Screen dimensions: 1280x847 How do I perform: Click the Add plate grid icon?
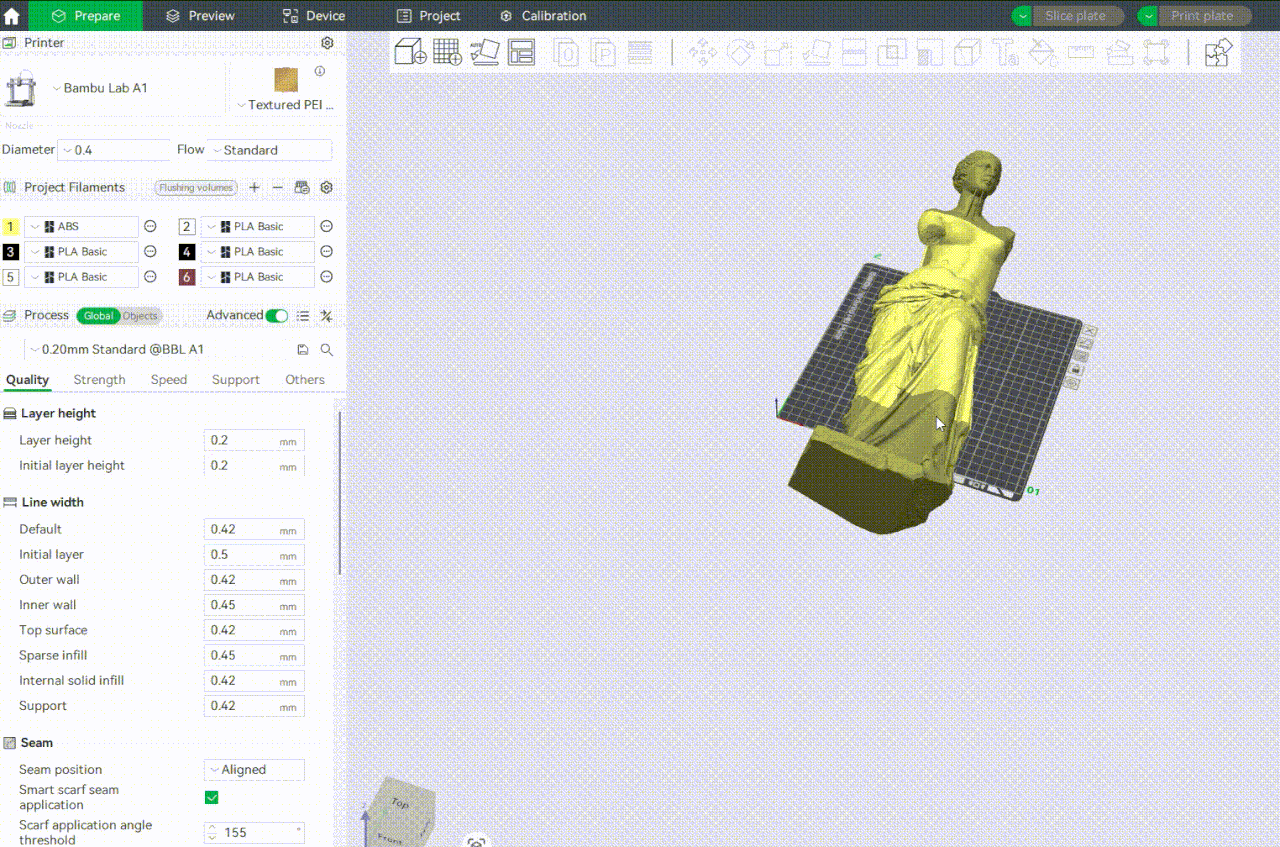(447, 52)
